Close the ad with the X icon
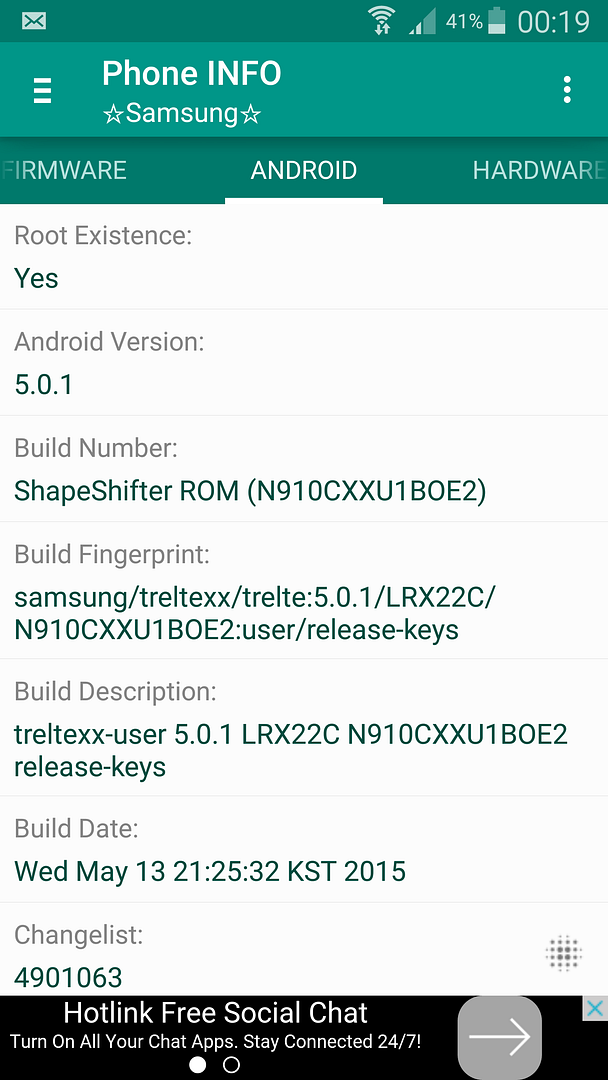 pos(594,1008)
